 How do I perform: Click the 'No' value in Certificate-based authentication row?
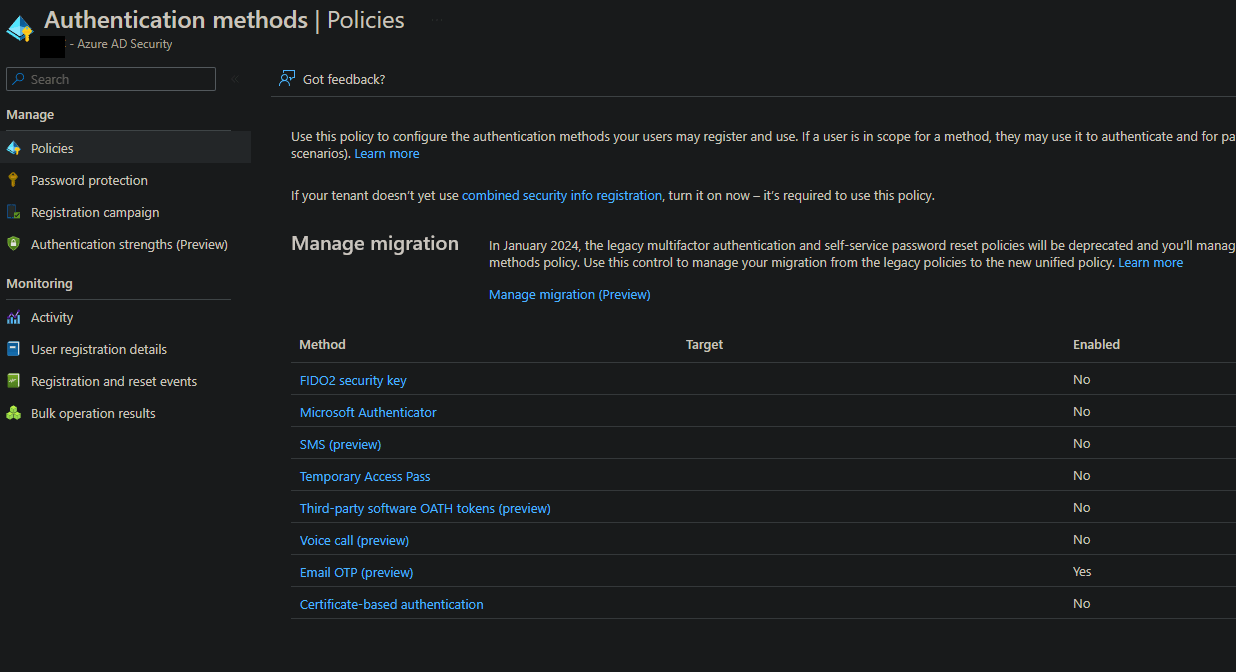[1081, 604]
